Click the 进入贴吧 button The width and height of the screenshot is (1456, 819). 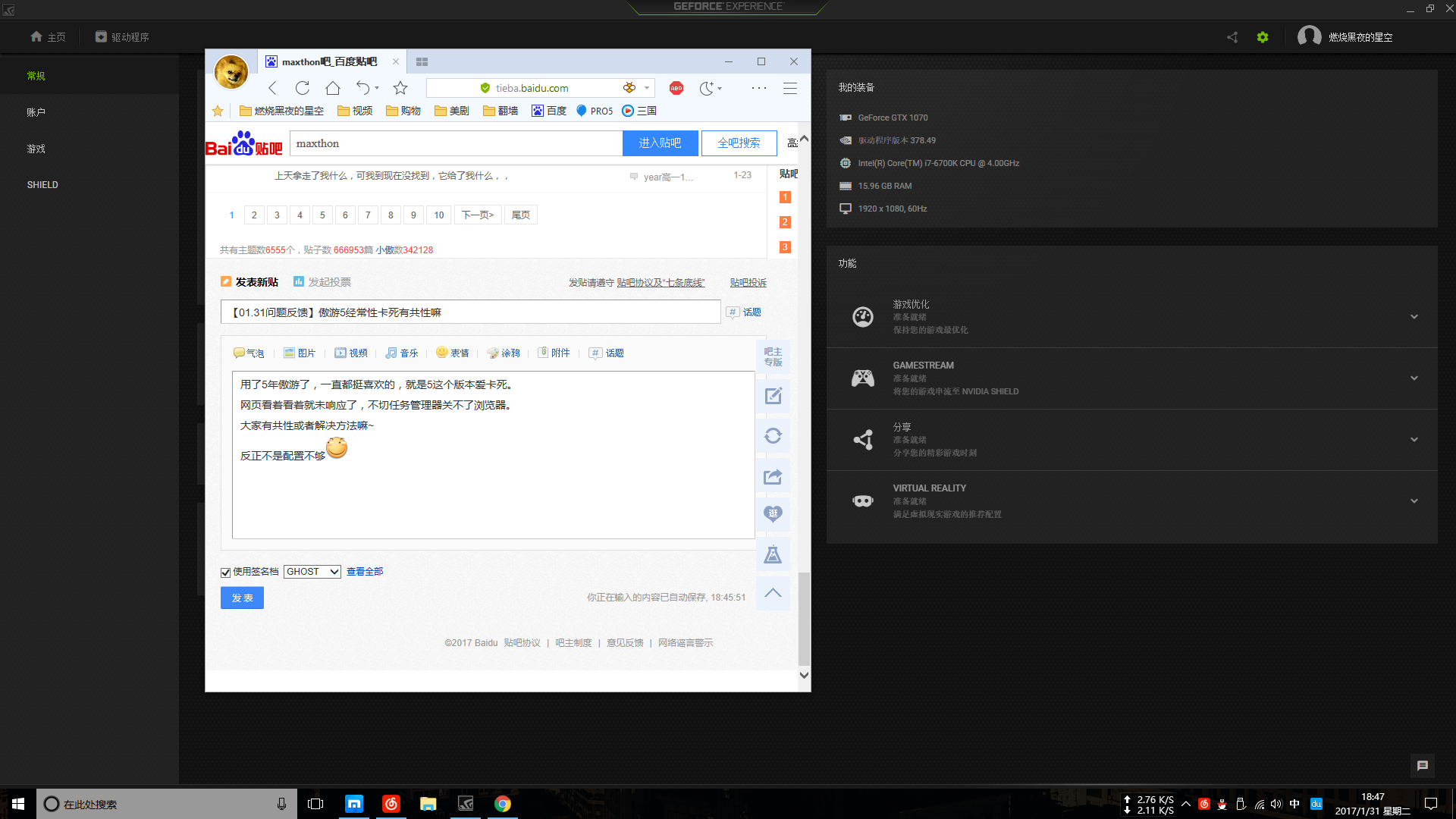pos(660,143)
